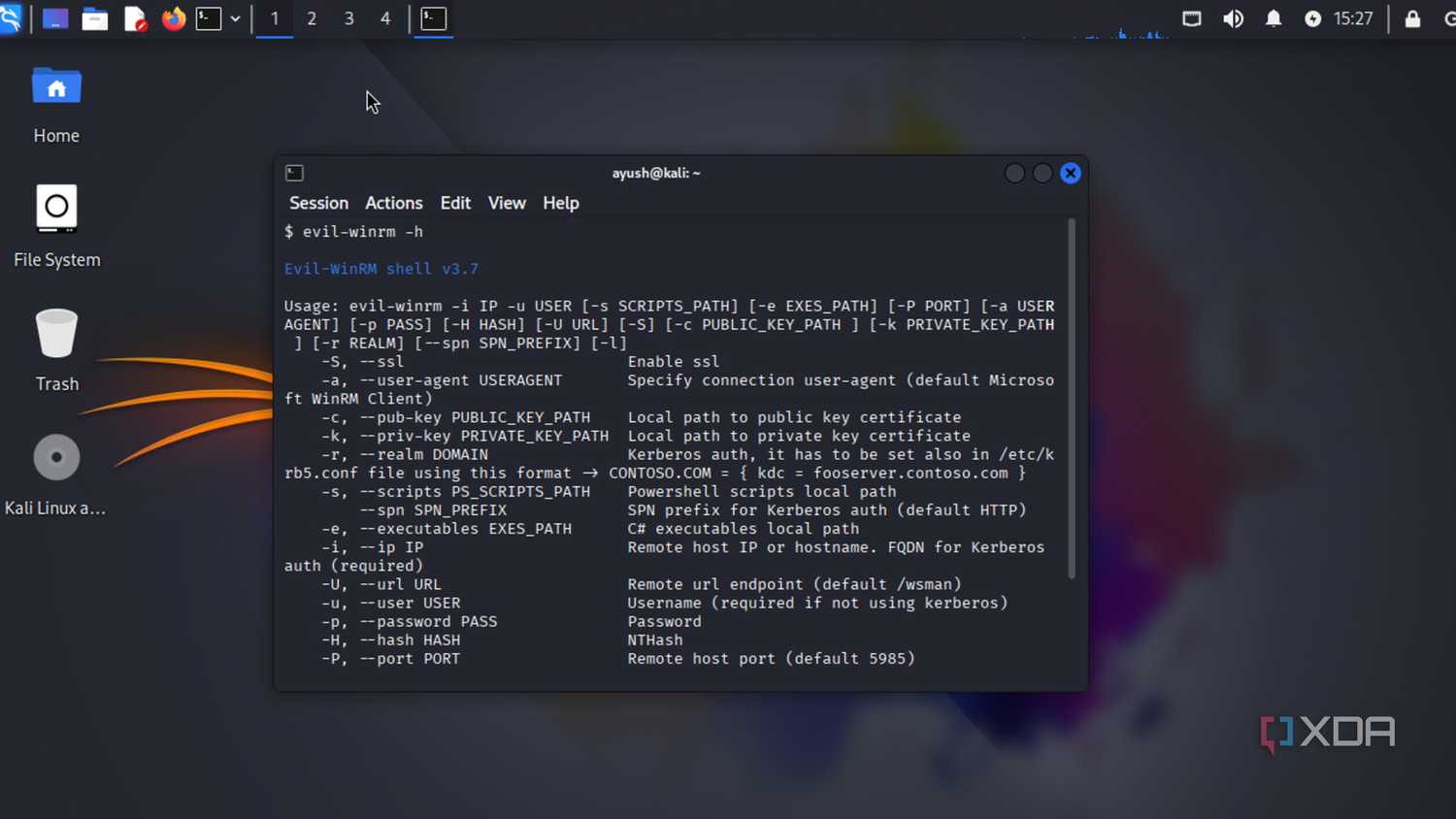Click the "-S, --ssl" option text
Viewport: 1456px width, 819px height.
(x=362, y=362)
